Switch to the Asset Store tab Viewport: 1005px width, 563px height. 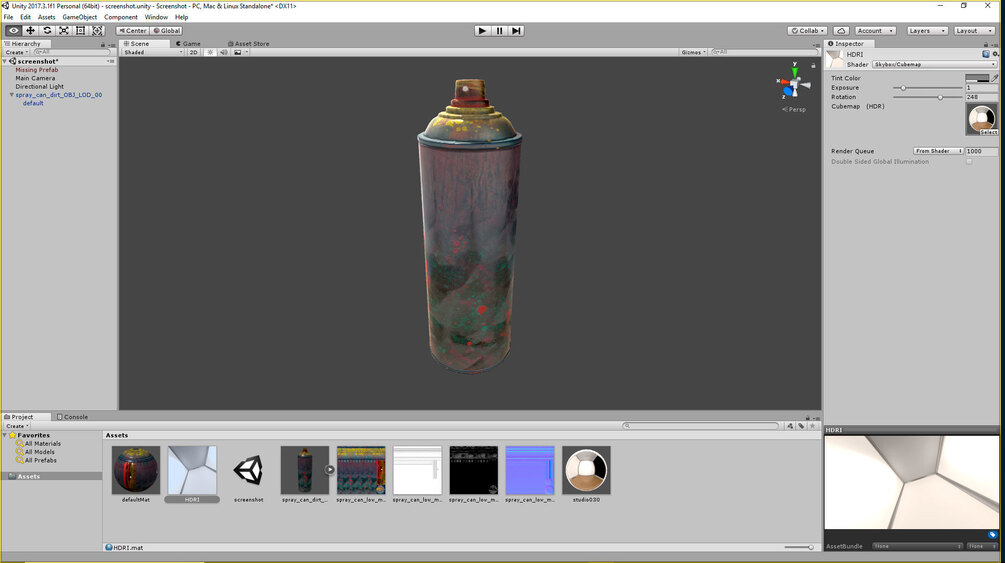249,44
